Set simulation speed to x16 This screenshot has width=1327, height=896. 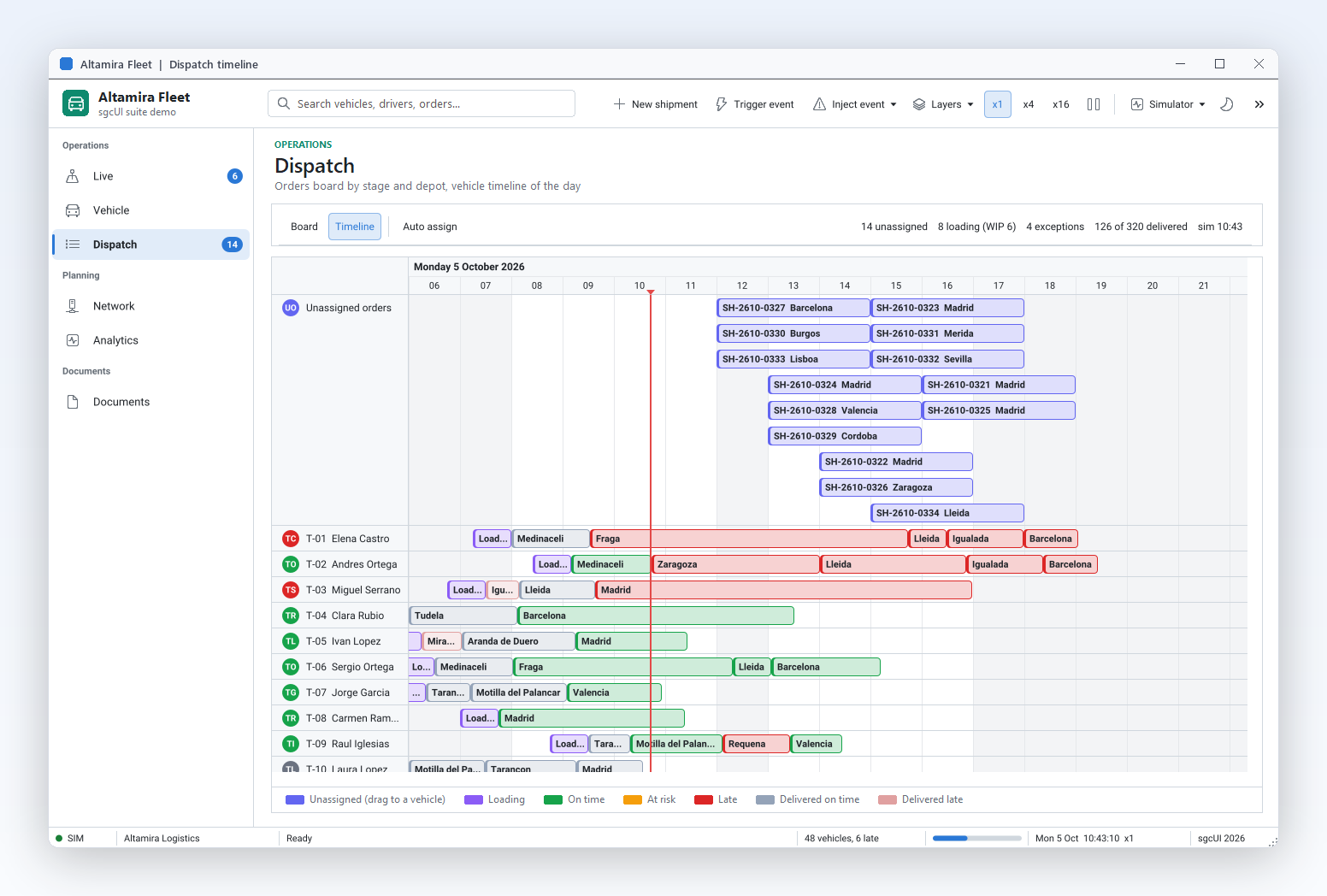coord(1061,104)
